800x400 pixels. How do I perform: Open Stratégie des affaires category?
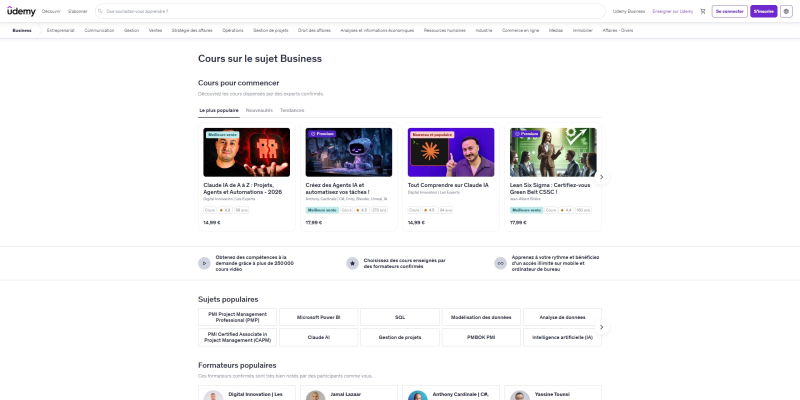click(x=192, y=31)
